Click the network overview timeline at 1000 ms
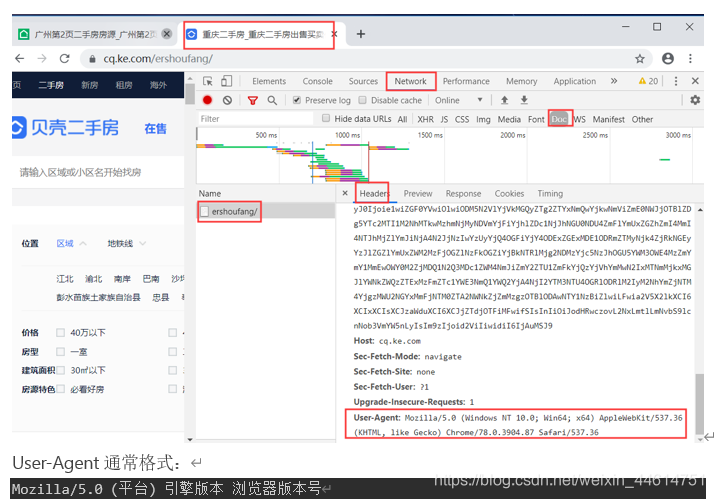Image resolution: width=714 pixels, height=499 pixels. (x=347, y=135)
